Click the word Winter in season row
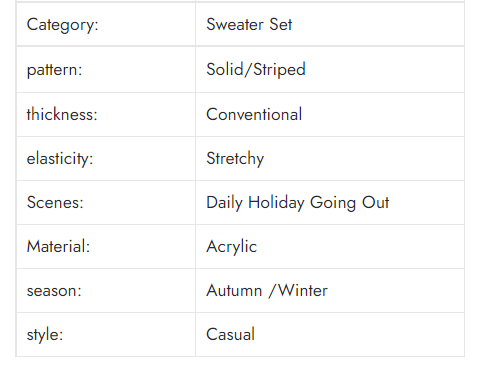This screenshot has width=501, height=371. 303,290
